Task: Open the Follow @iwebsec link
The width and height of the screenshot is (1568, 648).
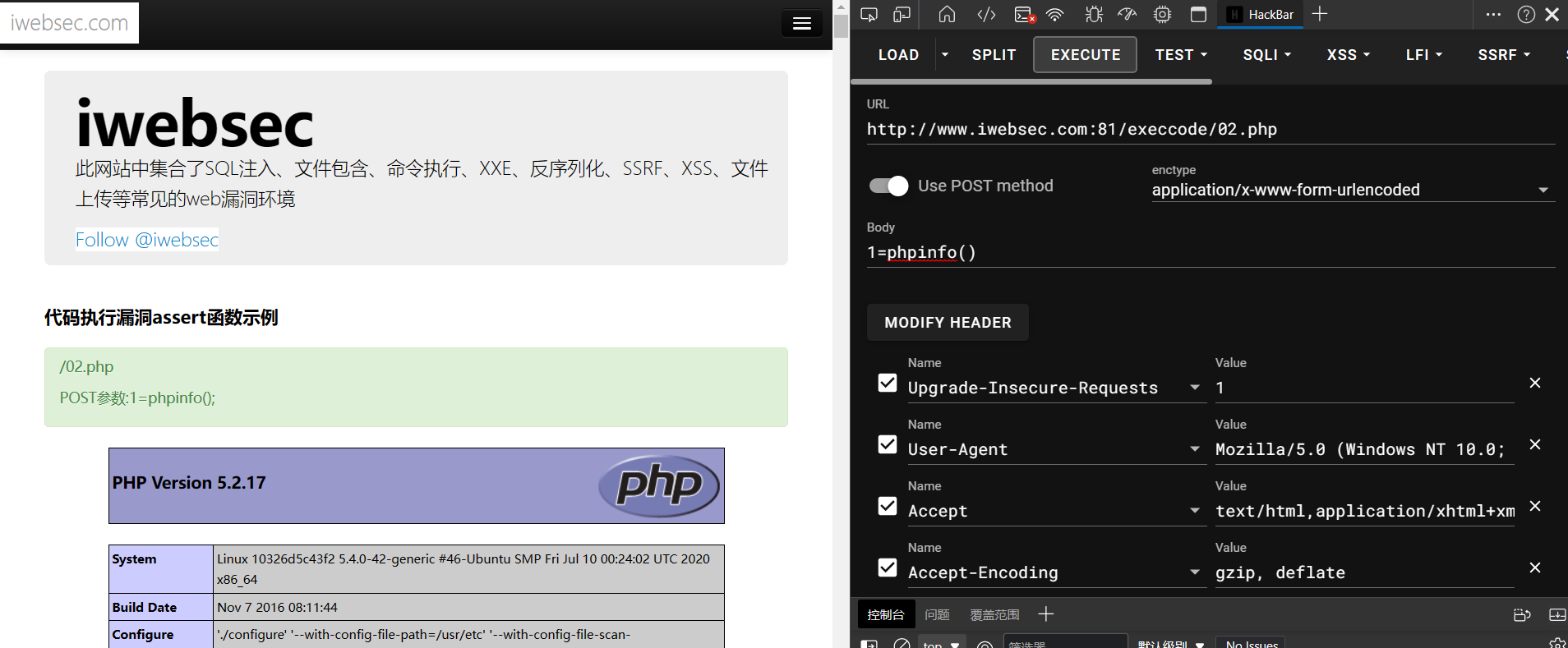Action: (147, 240)
